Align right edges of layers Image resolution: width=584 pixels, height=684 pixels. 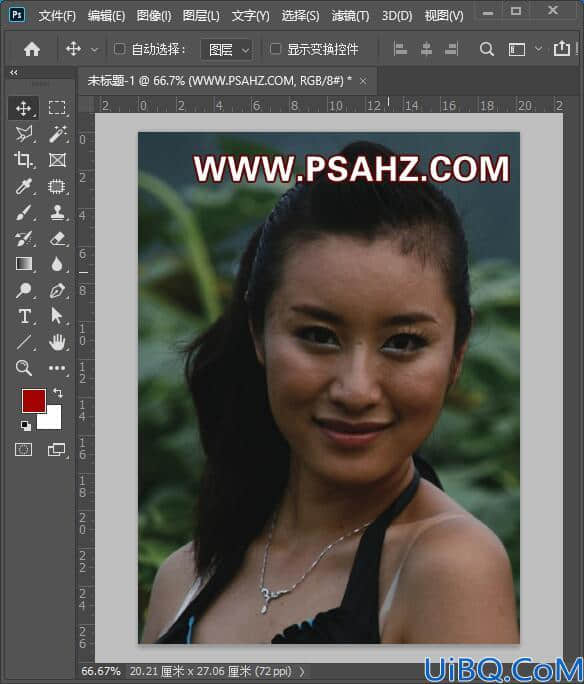pos(451,49)
